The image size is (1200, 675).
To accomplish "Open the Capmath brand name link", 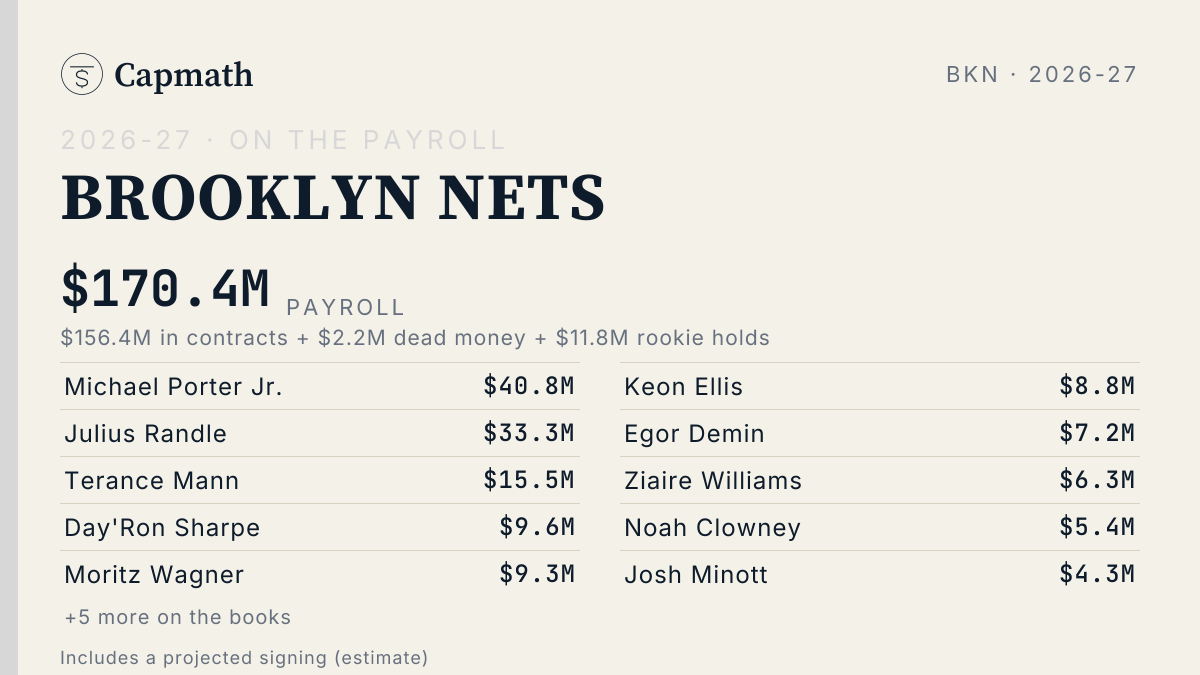I will point(184,75).
